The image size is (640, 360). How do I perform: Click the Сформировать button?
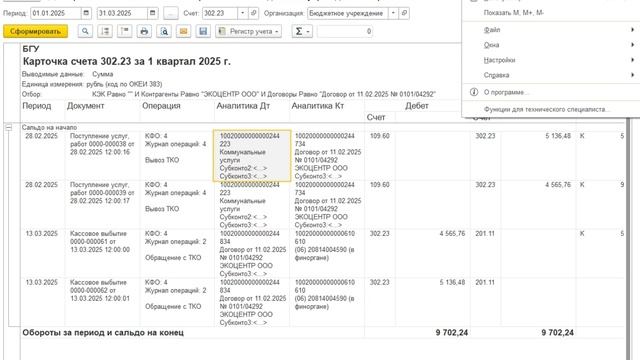pyautogui.click(x=36, y=31)
